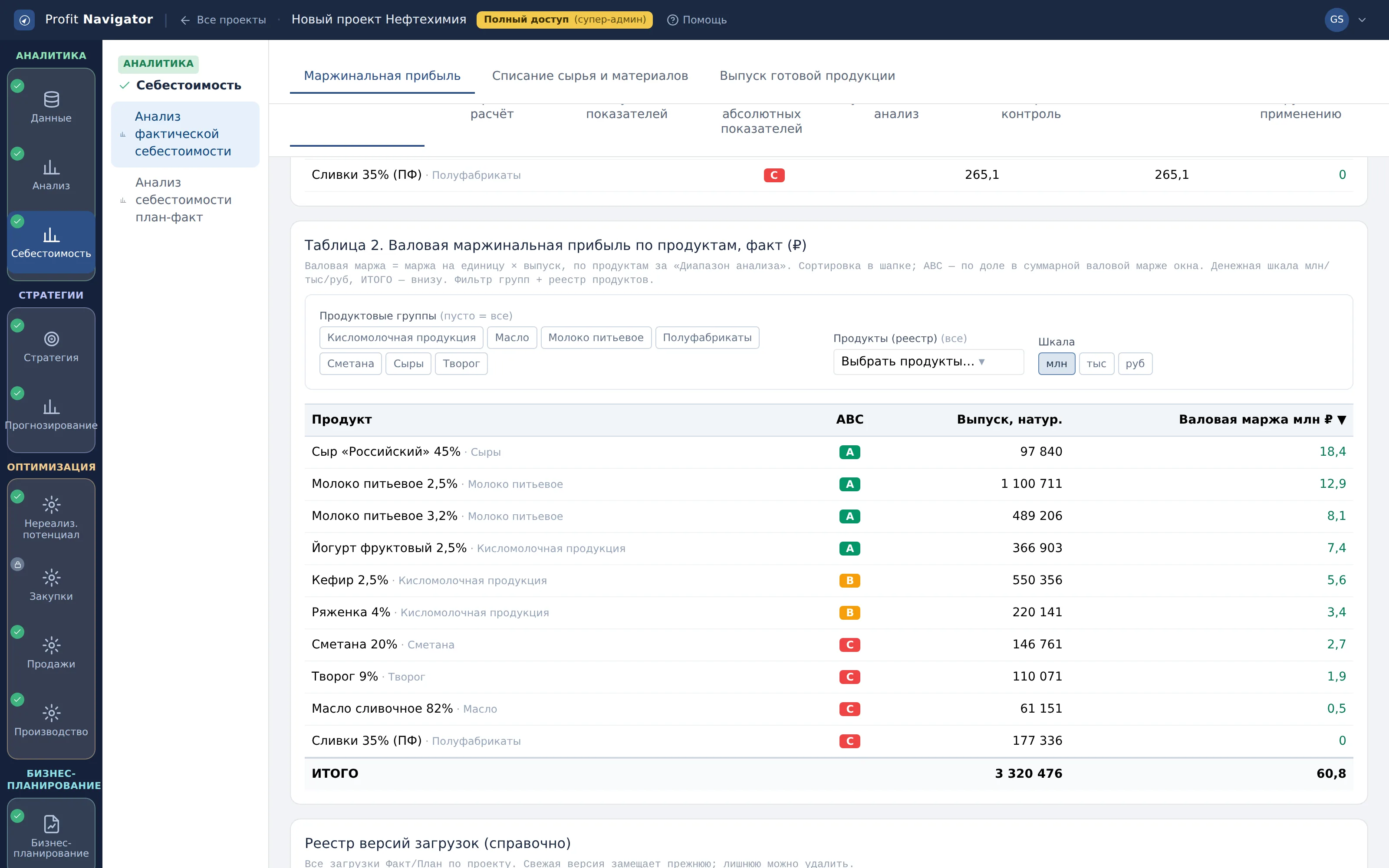The image size is (1389, 868).
Task: Open the Данные database icon
Action: (51, 99)
